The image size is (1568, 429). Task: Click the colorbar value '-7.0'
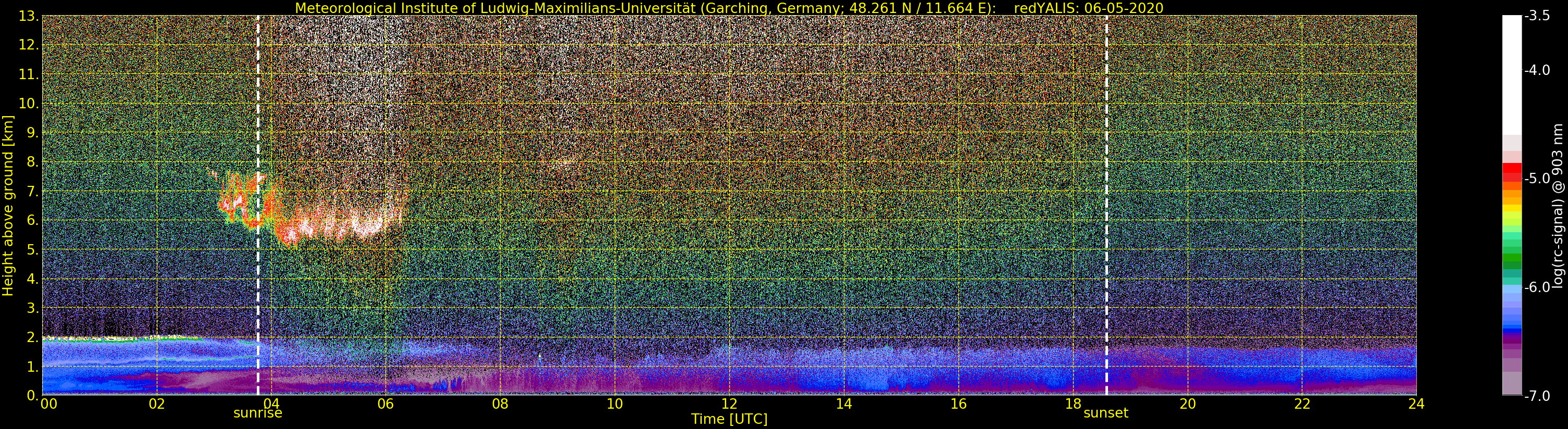click(x=1537, y=396)
